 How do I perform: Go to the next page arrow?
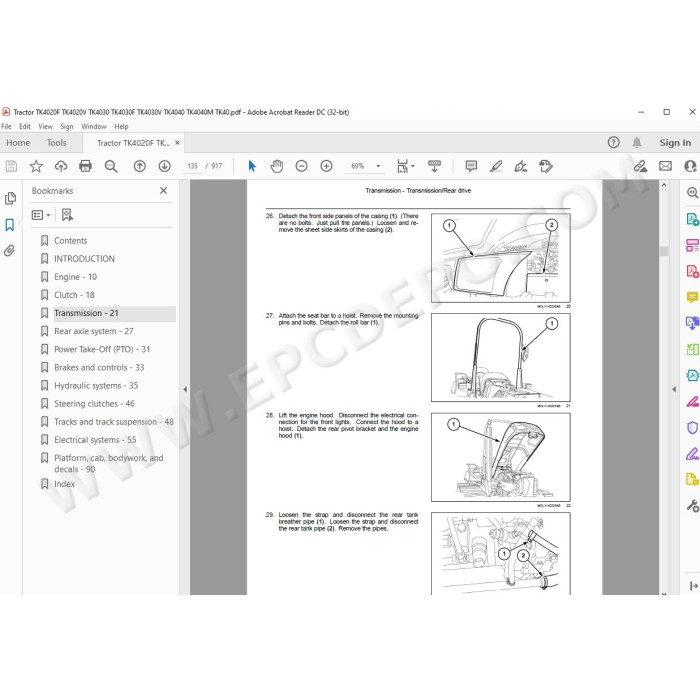coord(165,167)
